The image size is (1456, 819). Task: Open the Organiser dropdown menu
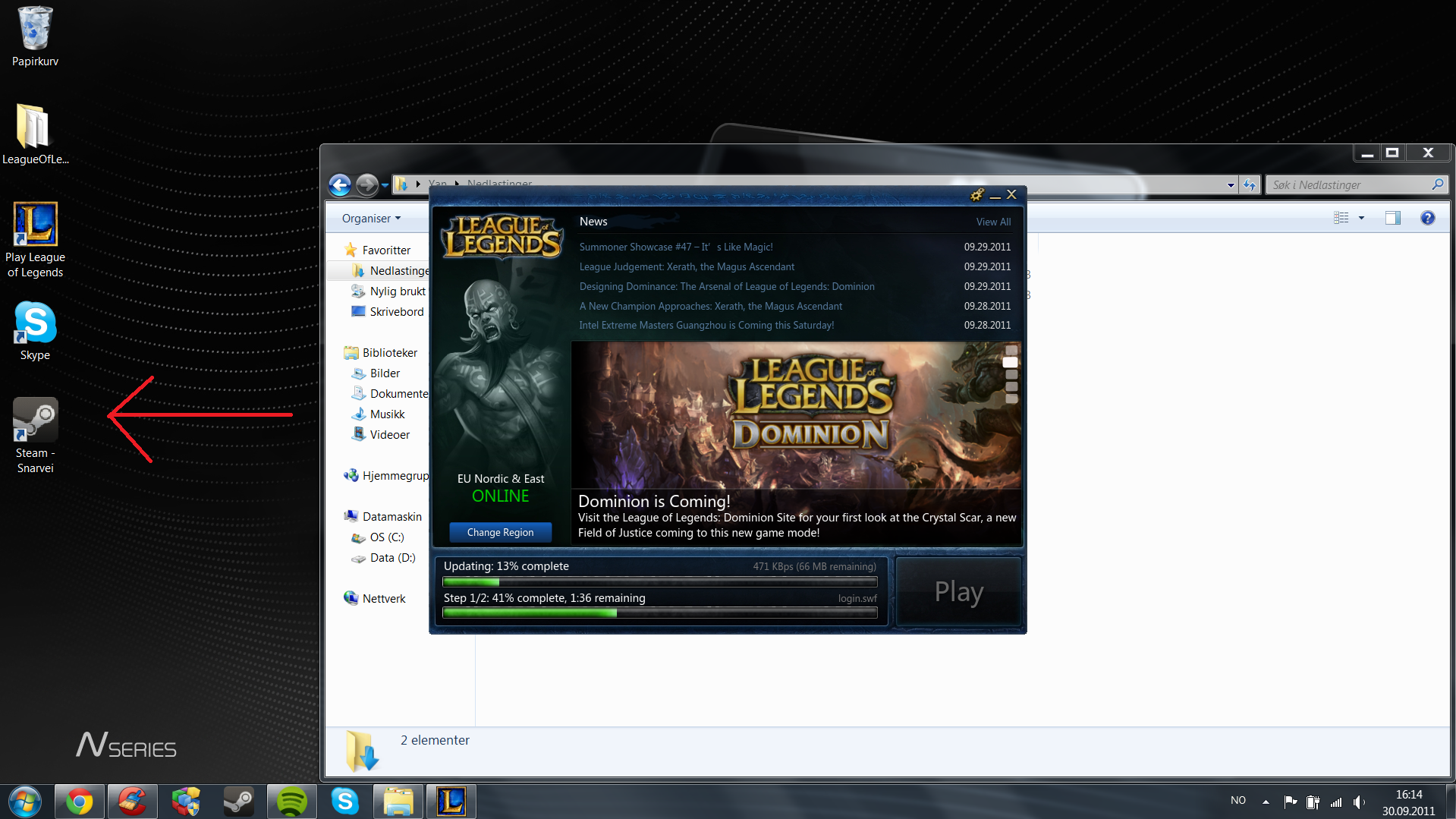371,218
